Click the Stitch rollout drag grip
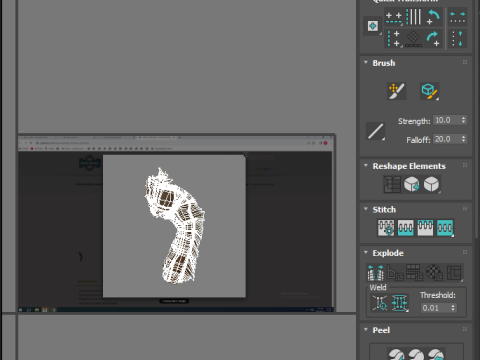Image resolution: width=480 pixels, height=360 pixels. click(465, 209)
